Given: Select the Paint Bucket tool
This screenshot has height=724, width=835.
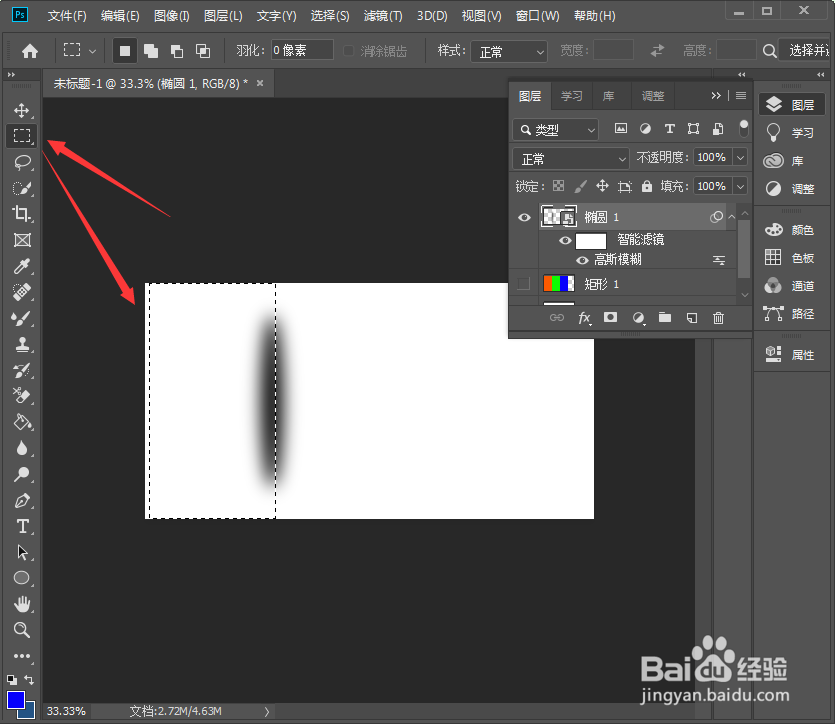Looking at the screenshot, I should tap(21, 422).
